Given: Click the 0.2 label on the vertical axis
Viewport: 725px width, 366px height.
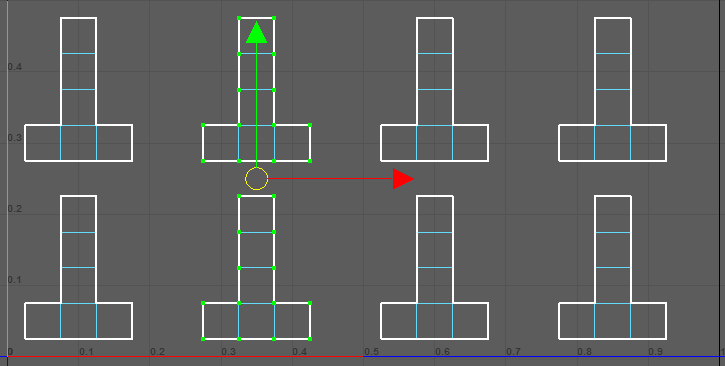Looking at the screenshot, I should coord(15,209).
